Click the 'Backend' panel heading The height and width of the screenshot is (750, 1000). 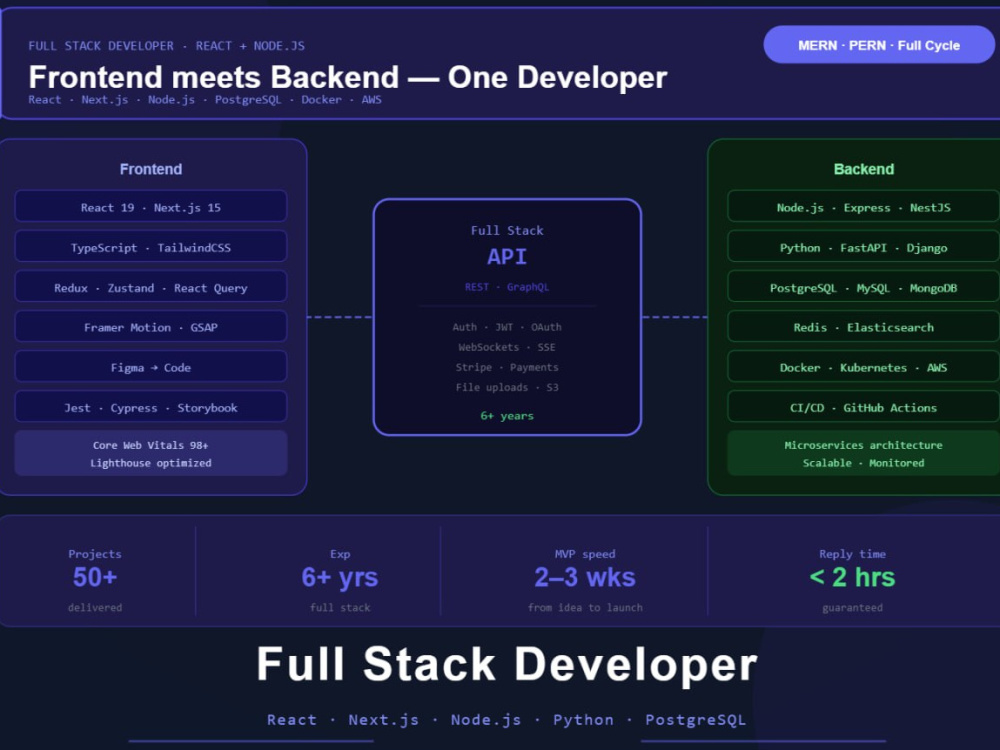864,169
